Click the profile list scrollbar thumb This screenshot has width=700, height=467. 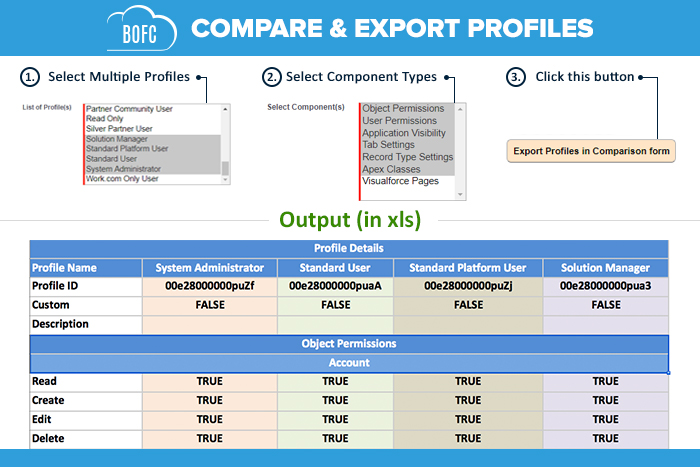225,168
